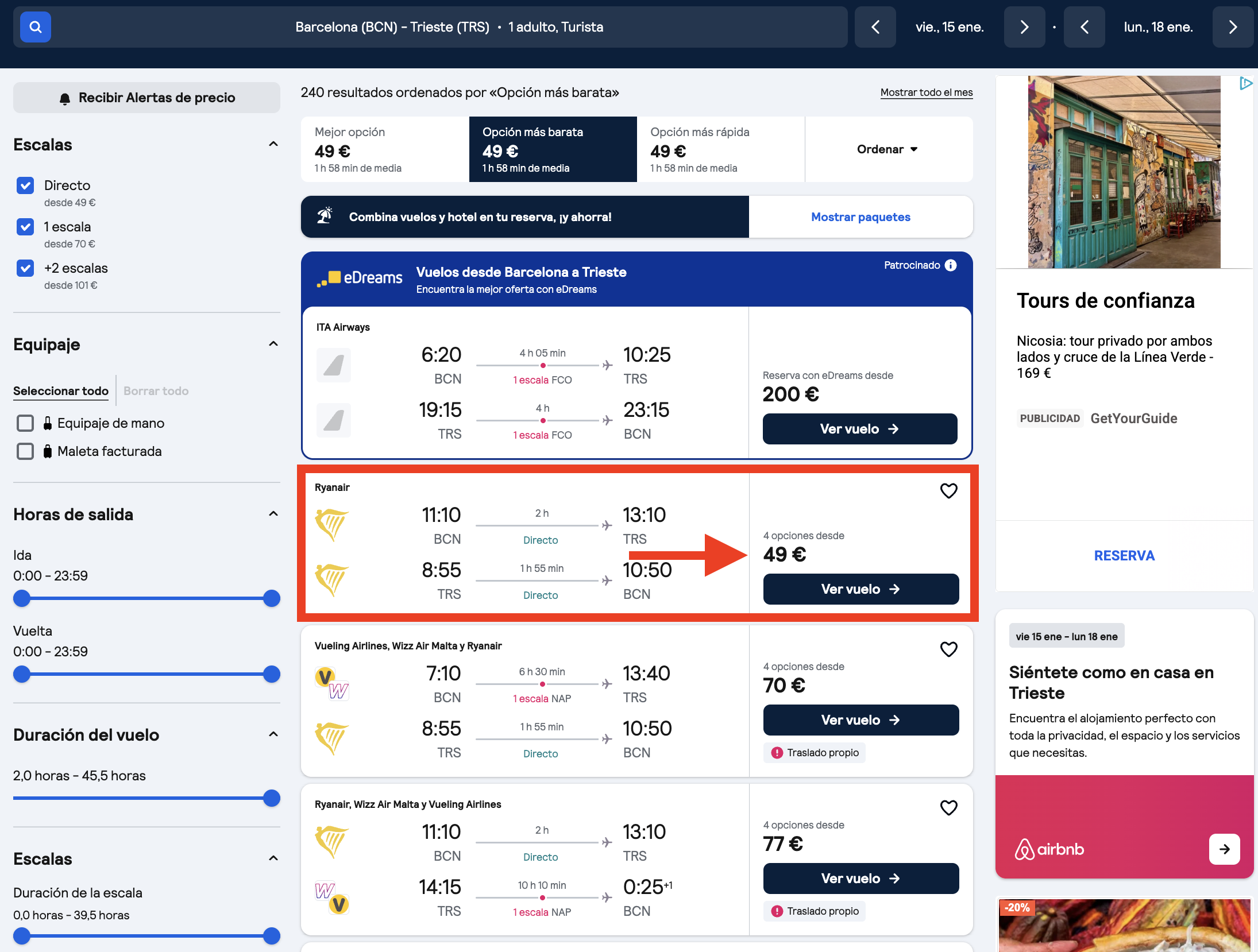
Task: Click the blue search magnifier icon
Action: click(x=36, y=27)
